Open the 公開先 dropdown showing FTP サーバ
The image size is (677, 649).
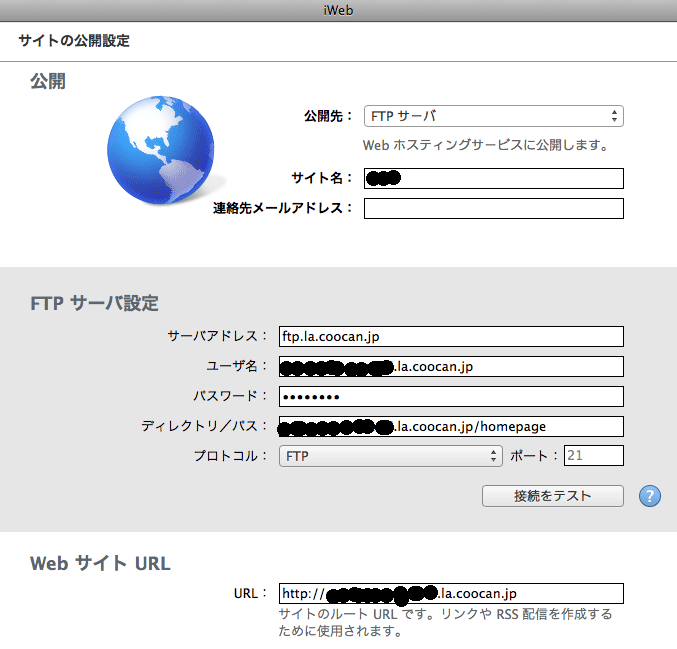[x=494, y=116]
